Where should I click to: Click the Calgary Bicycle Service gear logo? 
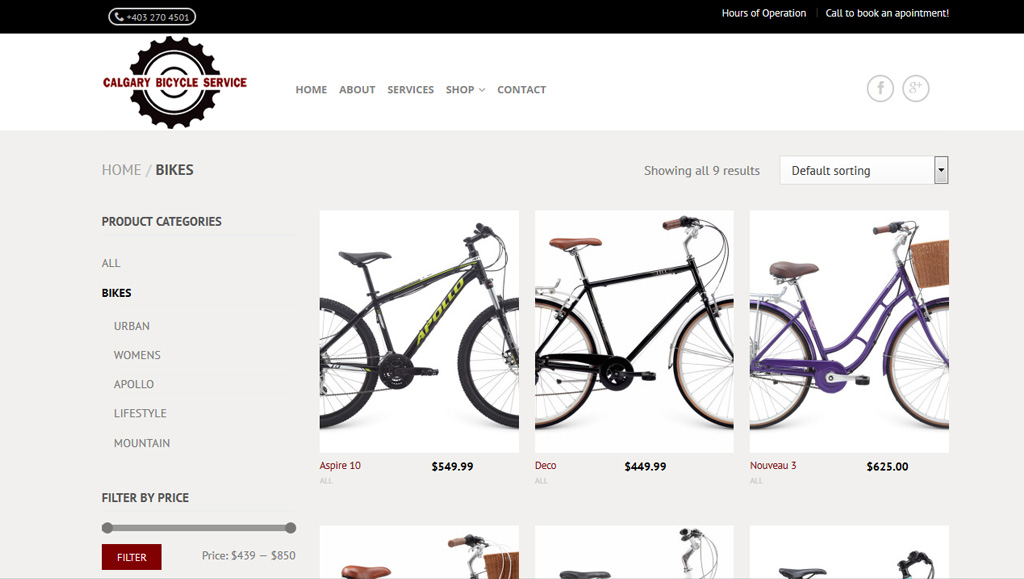(174, 82)
